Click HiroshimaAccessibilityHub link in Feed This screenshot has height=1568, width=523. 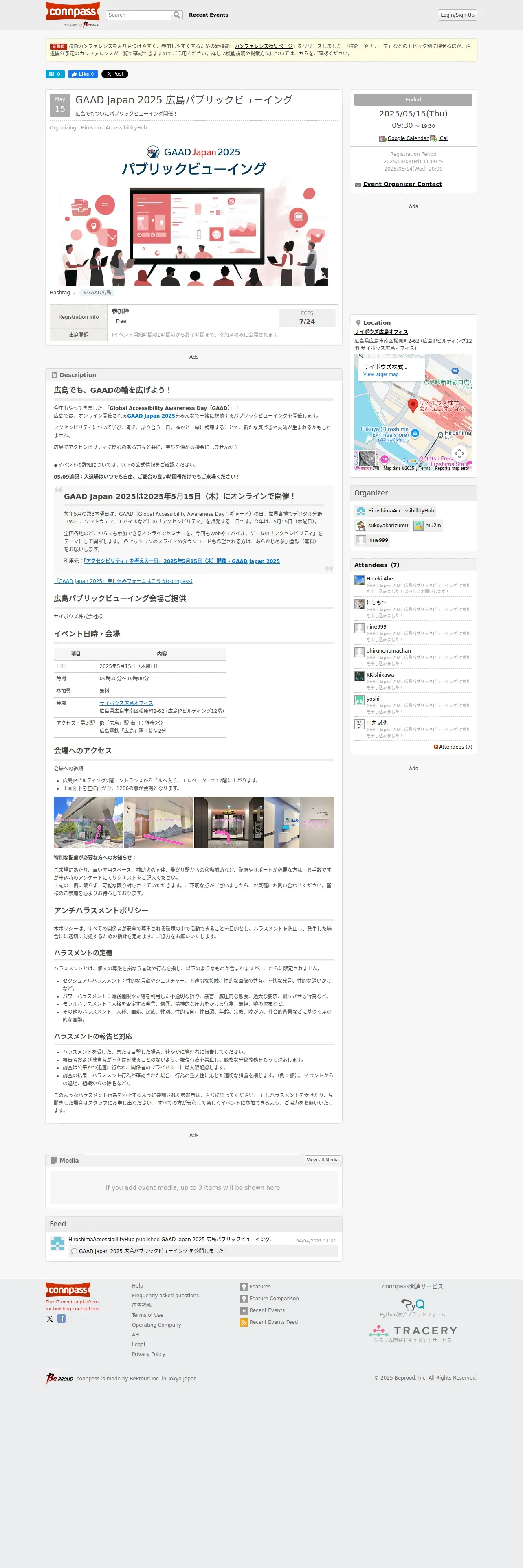pyautogui.click(x=101, y=1239)
